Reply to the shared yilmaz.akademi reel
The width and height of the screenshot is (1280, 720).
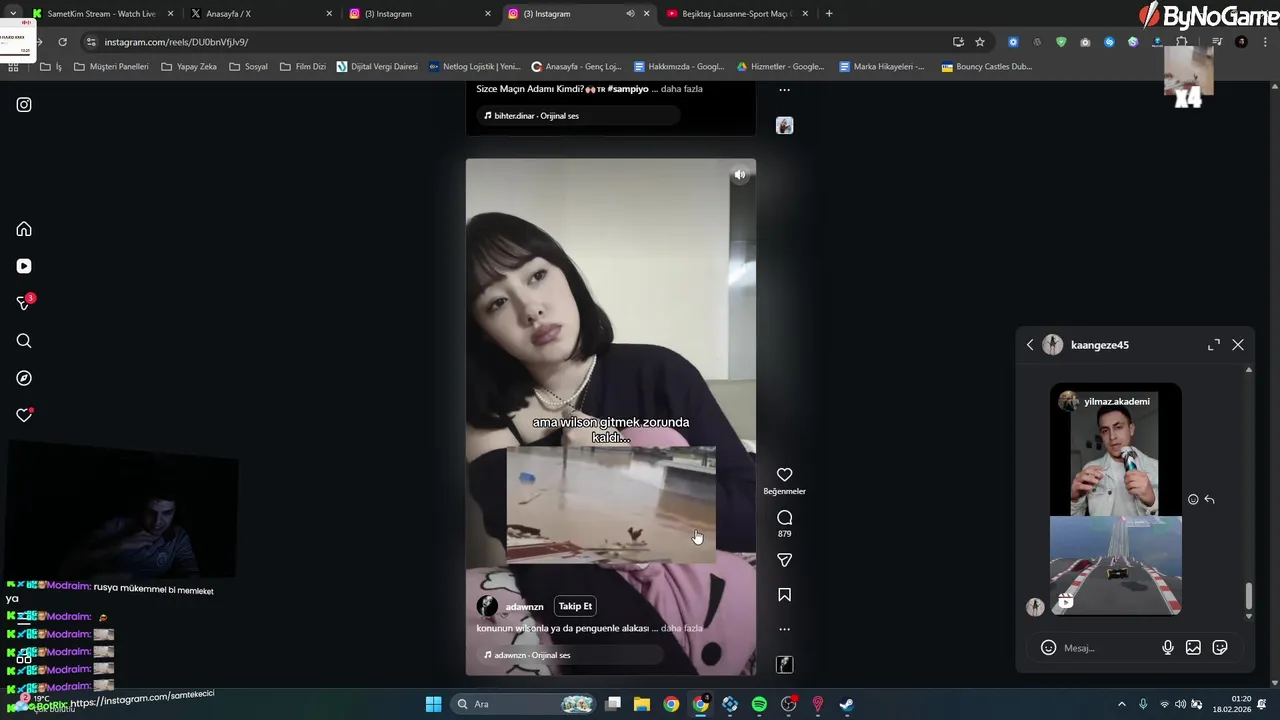(x=1209, y=499)
